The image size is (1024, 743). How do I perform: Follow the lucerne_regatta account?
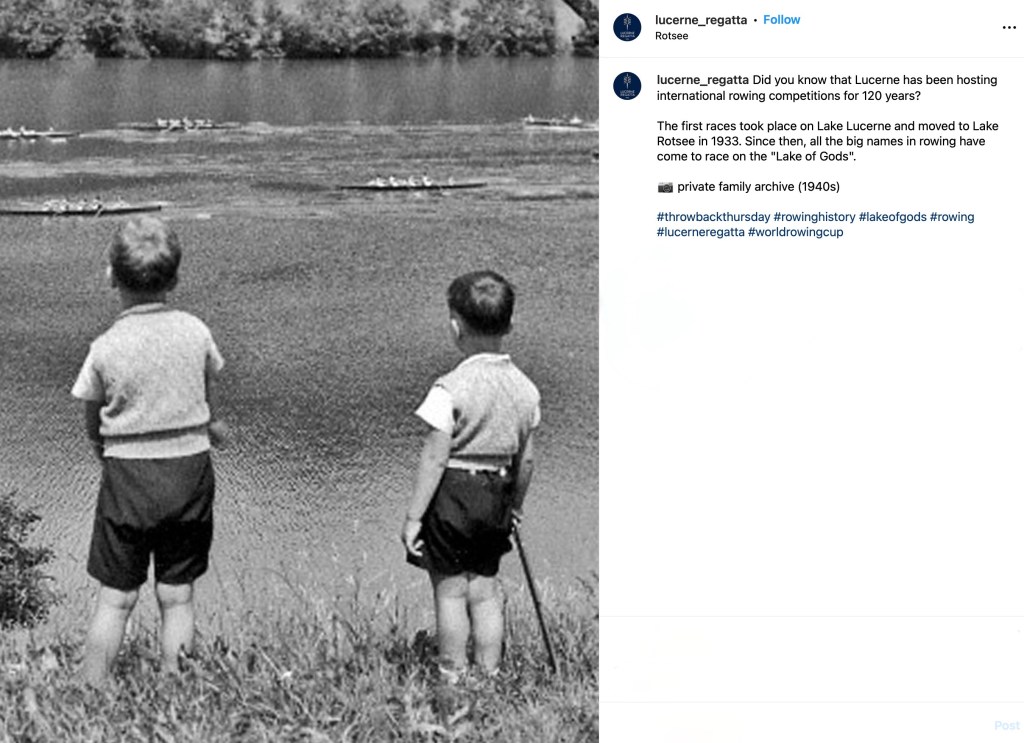[781, 20]
